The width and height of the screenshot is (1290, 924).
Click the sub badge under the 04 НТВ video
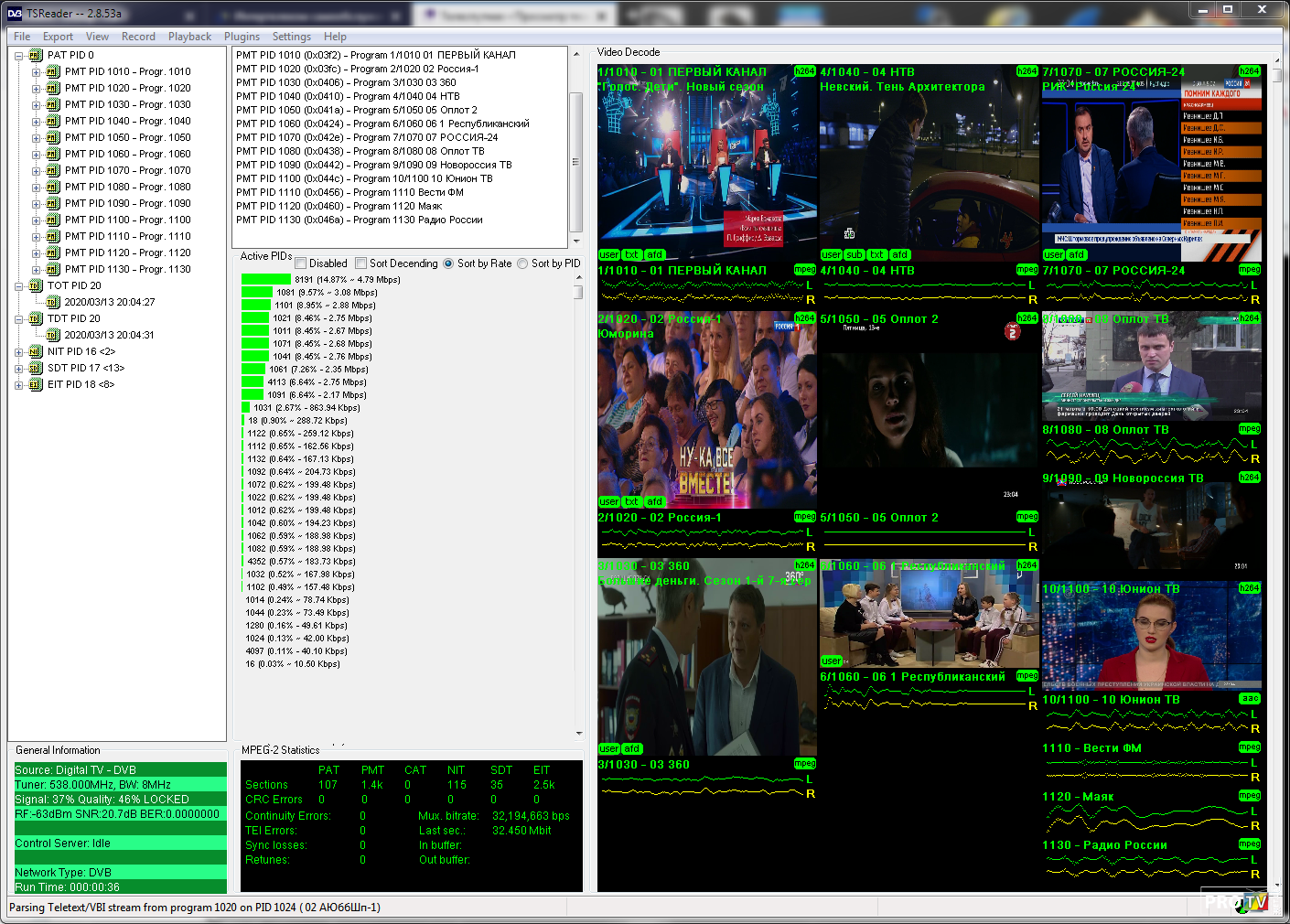[x=855, y=255]
